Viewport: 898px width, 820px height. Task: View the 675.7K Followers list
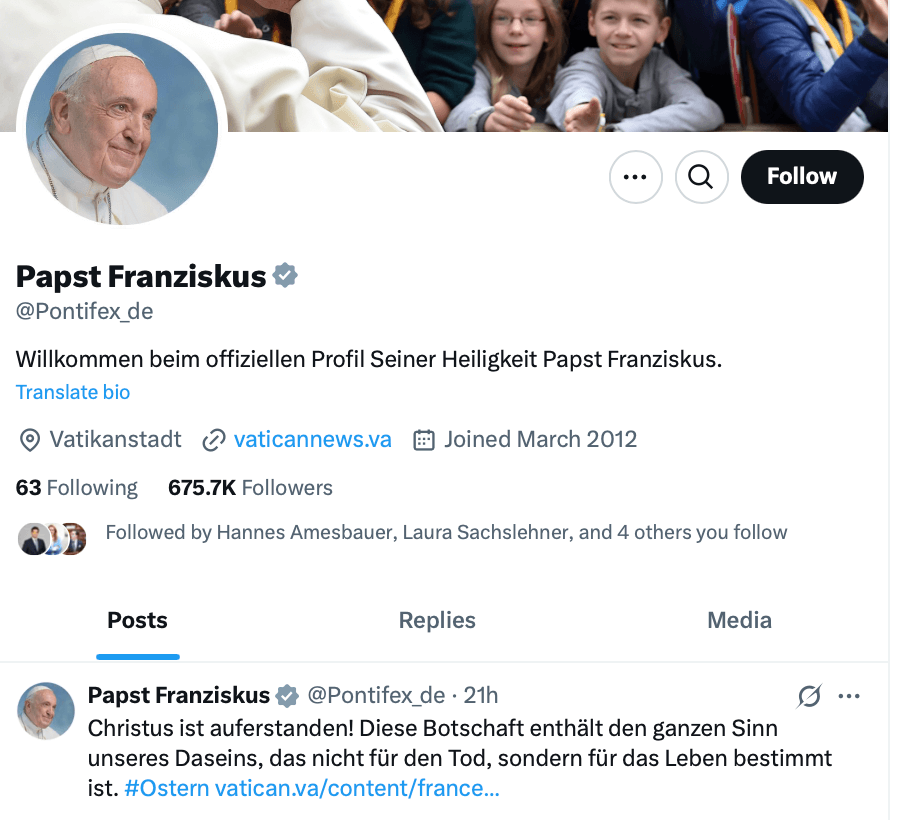tap(250, 488)
